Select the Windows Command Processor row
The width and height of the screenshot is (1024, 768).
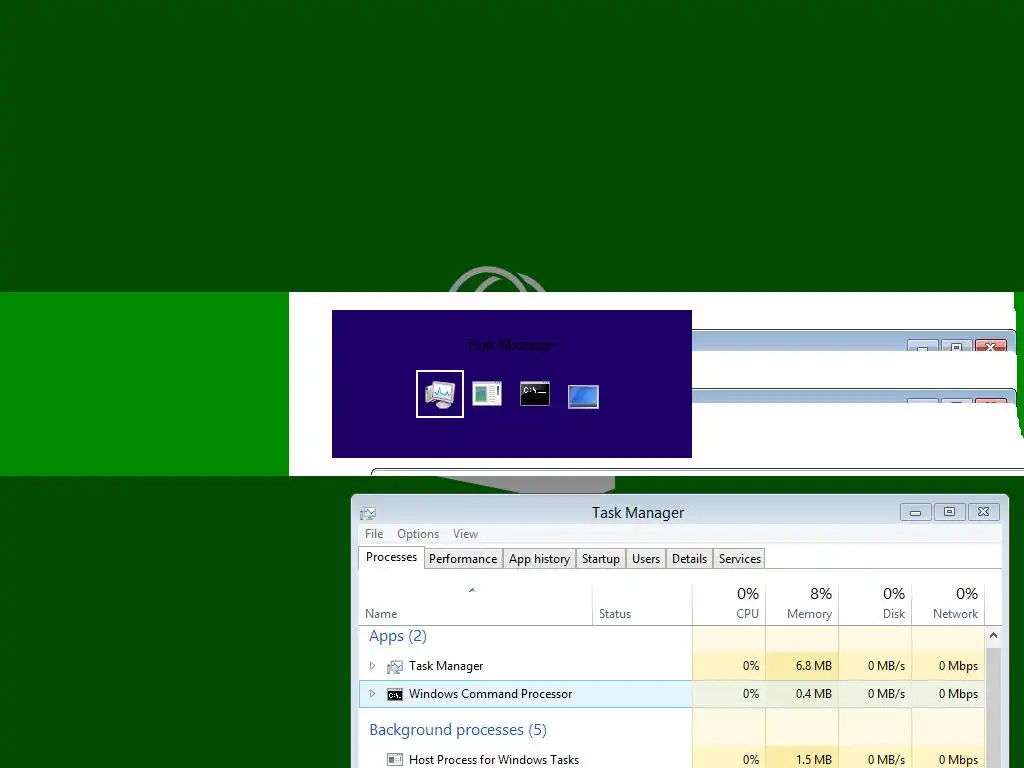point(671,694)
